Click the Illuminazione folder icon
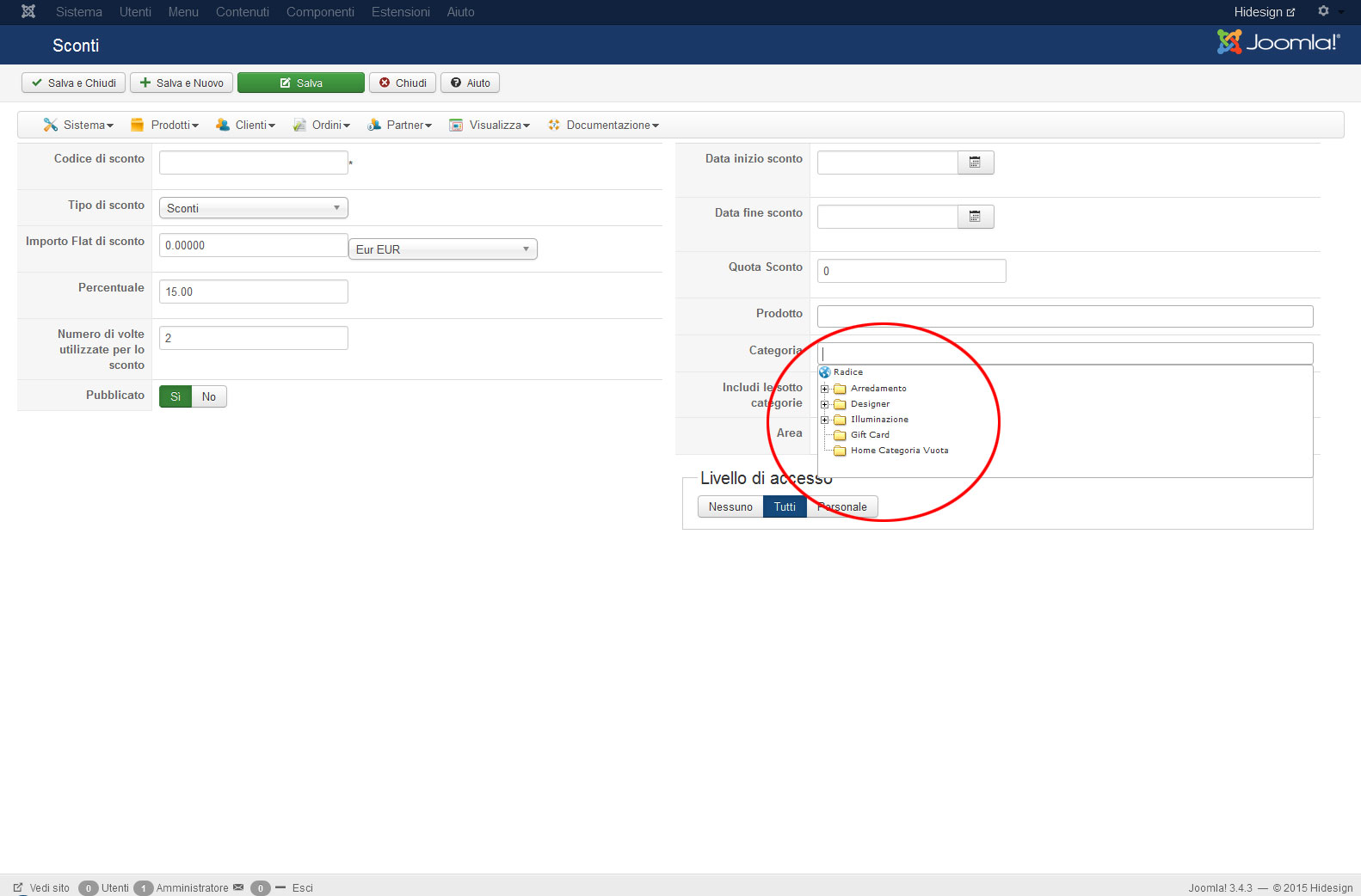This screenshot has height=896, width=1361. point(841,420)
